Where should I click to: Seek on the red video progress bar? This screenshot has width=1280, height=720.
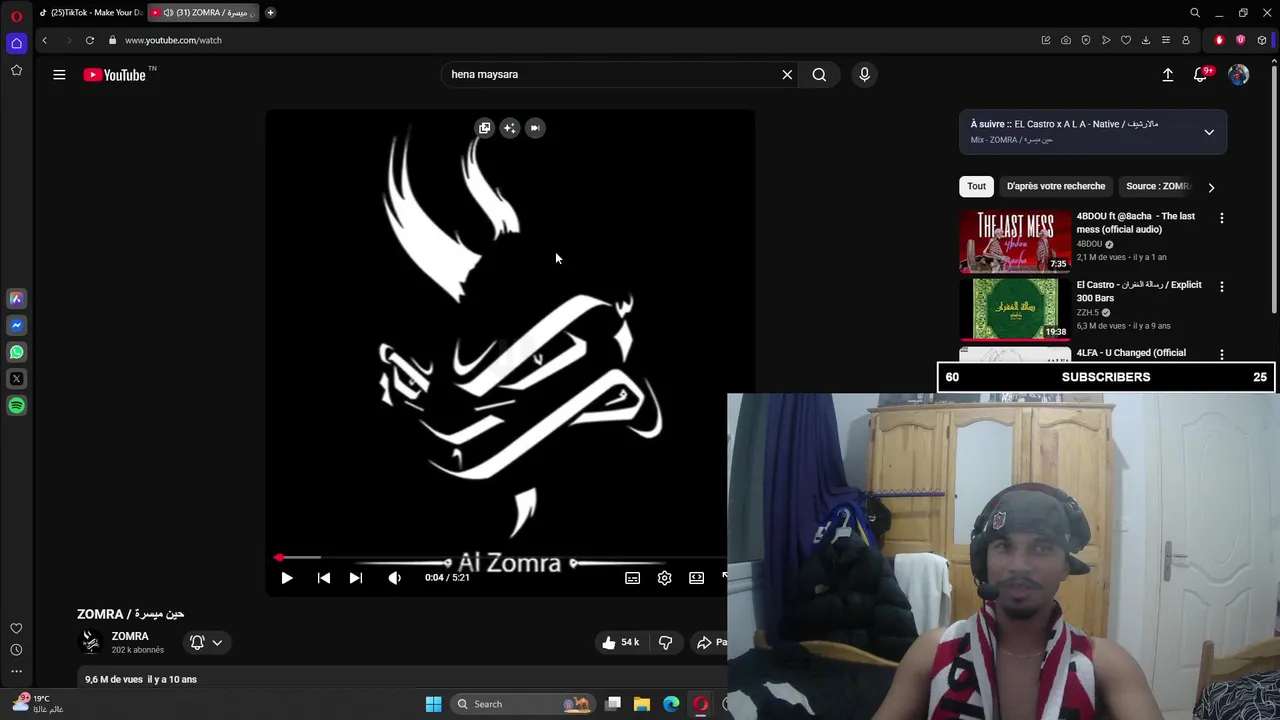click(x=500, y=558)
